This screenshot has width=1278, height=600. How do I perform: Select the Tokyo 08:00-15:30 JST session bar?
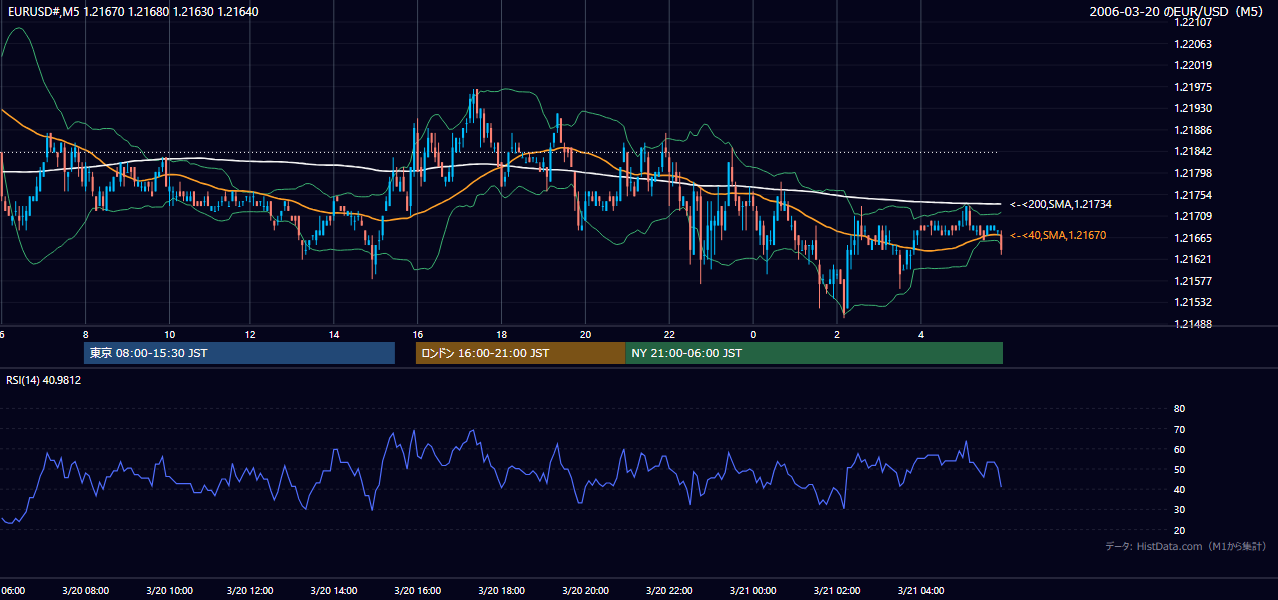point(239,353)
